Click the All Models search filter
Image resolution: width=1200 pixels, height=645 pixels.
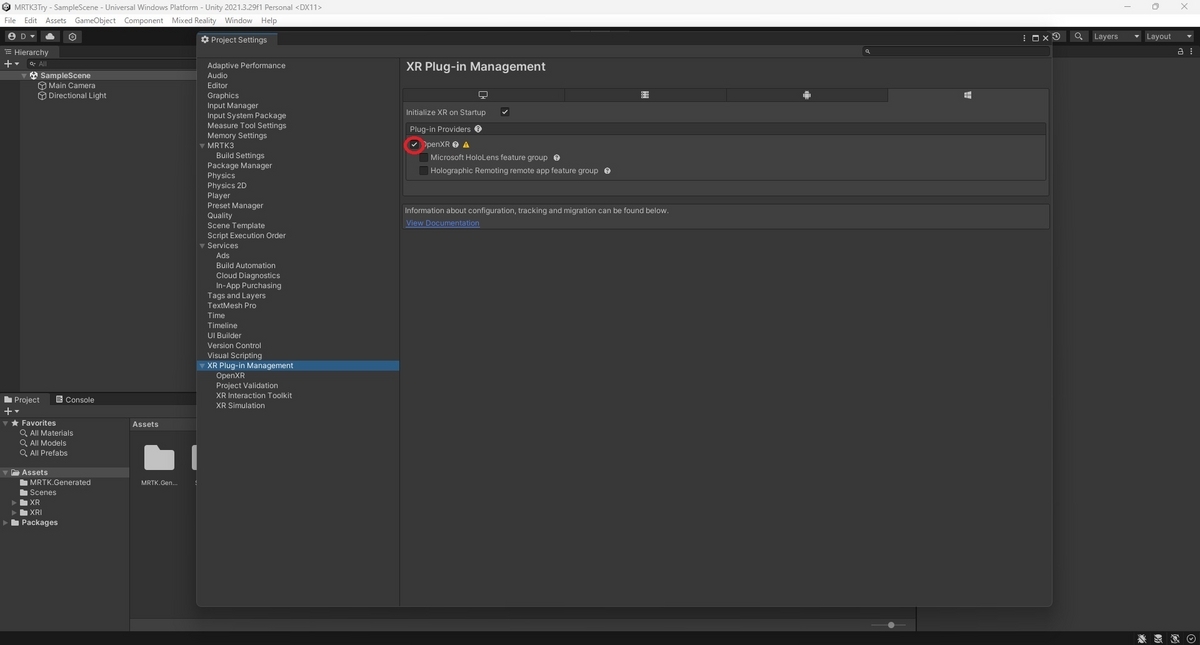48,443
